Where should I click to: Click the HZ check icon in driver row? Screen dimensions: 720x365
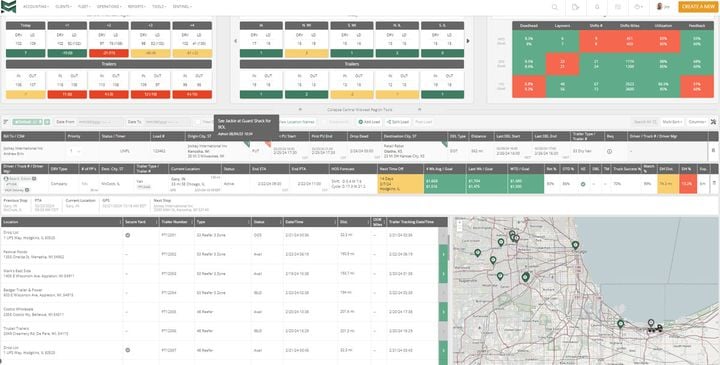coord(583,184)
